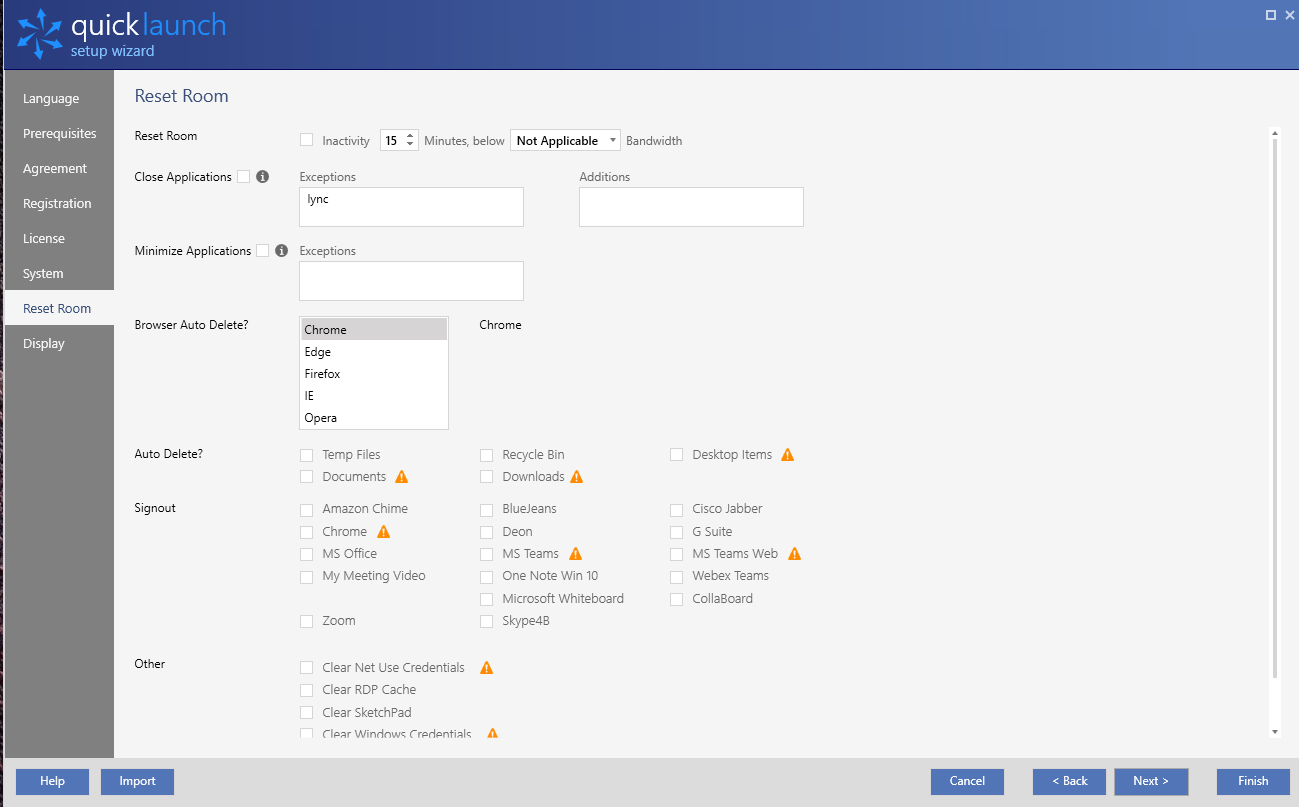1299x807 pixels.
Task: Click the warning icon next to Chrome signout
Action: 383,531
